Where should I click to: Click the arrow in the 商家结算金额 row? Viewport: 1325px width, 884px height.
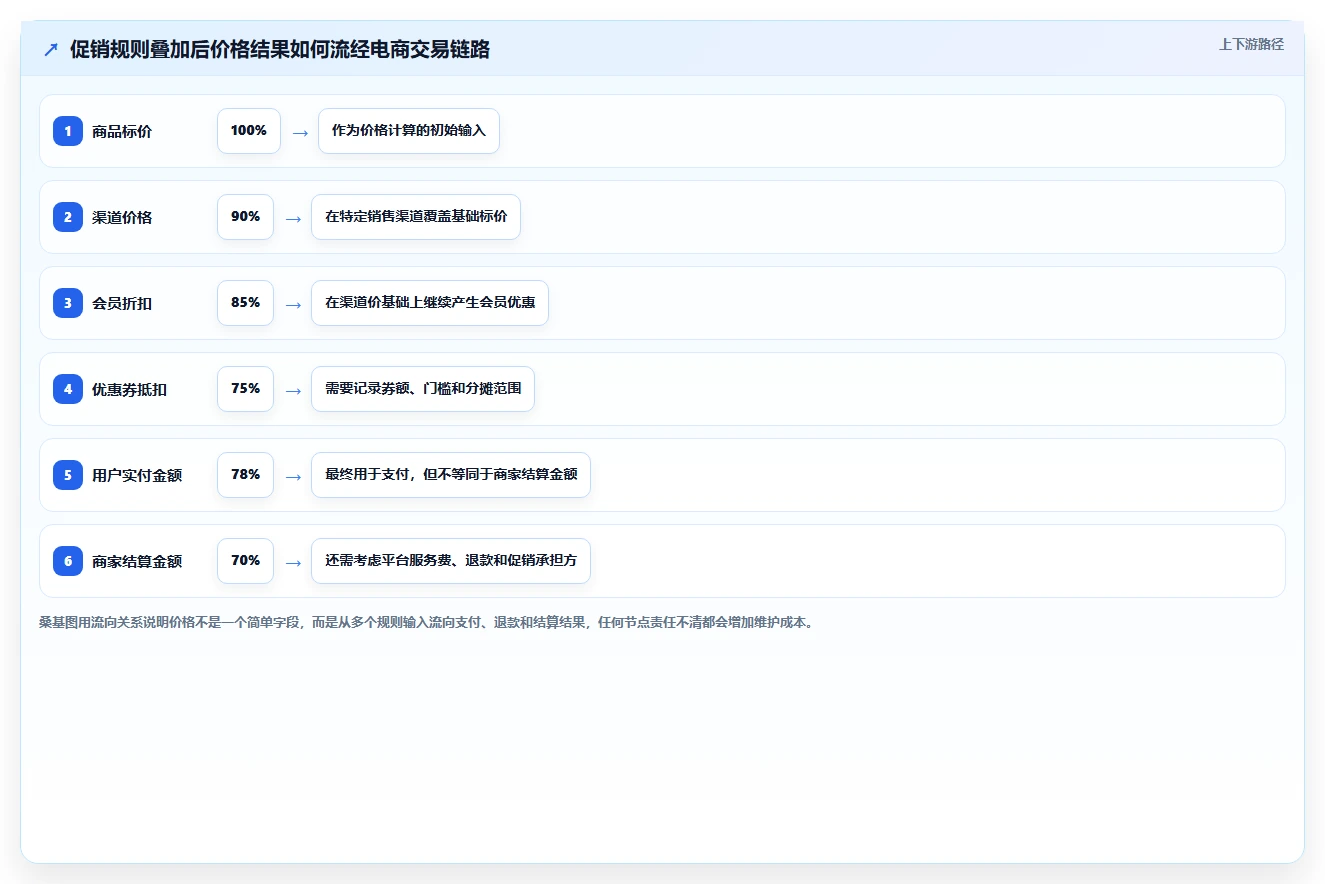pos(293,562)
